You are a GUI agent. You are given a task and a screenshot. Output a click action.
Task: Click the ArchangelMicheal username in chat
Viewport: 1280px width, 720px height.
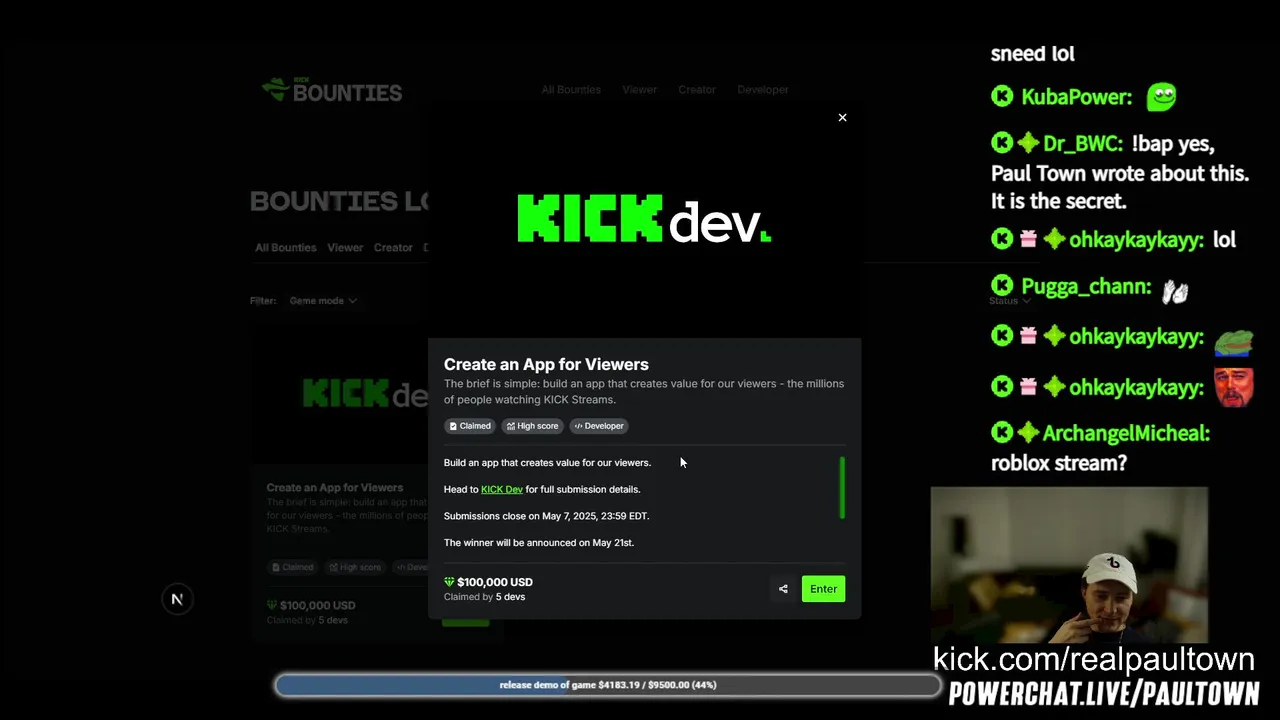tap(1126, 434)
